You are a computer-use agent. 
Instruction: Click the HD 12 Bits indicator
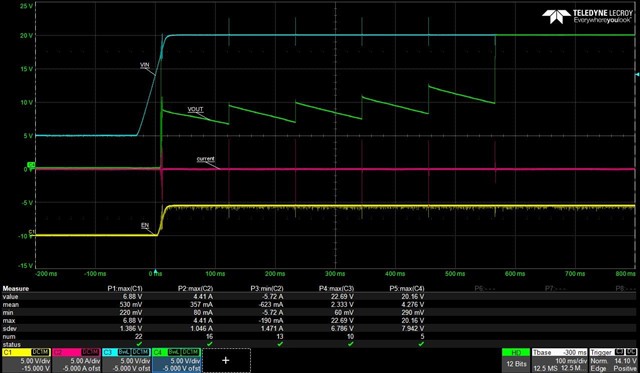516,360
